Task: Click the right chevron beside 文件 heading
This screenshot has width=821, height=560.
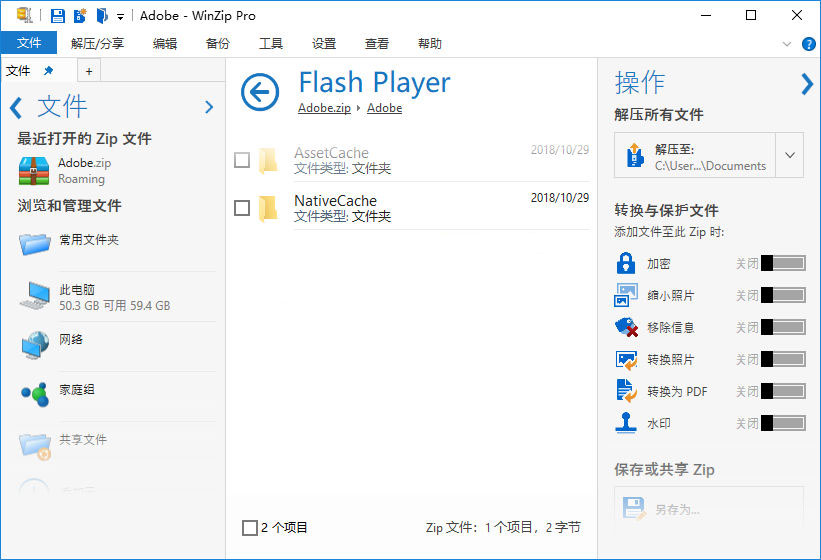Action: coord(209,107)
